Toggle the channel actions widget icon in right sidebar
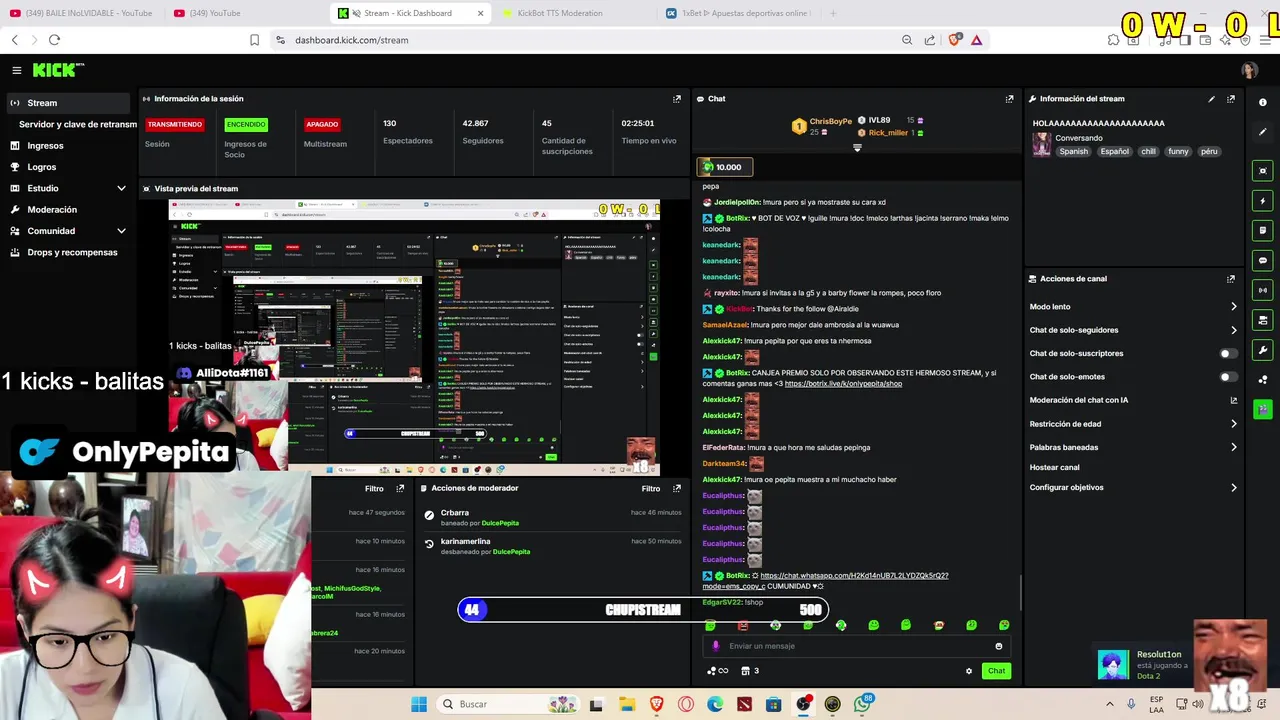Viewport: 1280px width, 720px height. 1263,321
